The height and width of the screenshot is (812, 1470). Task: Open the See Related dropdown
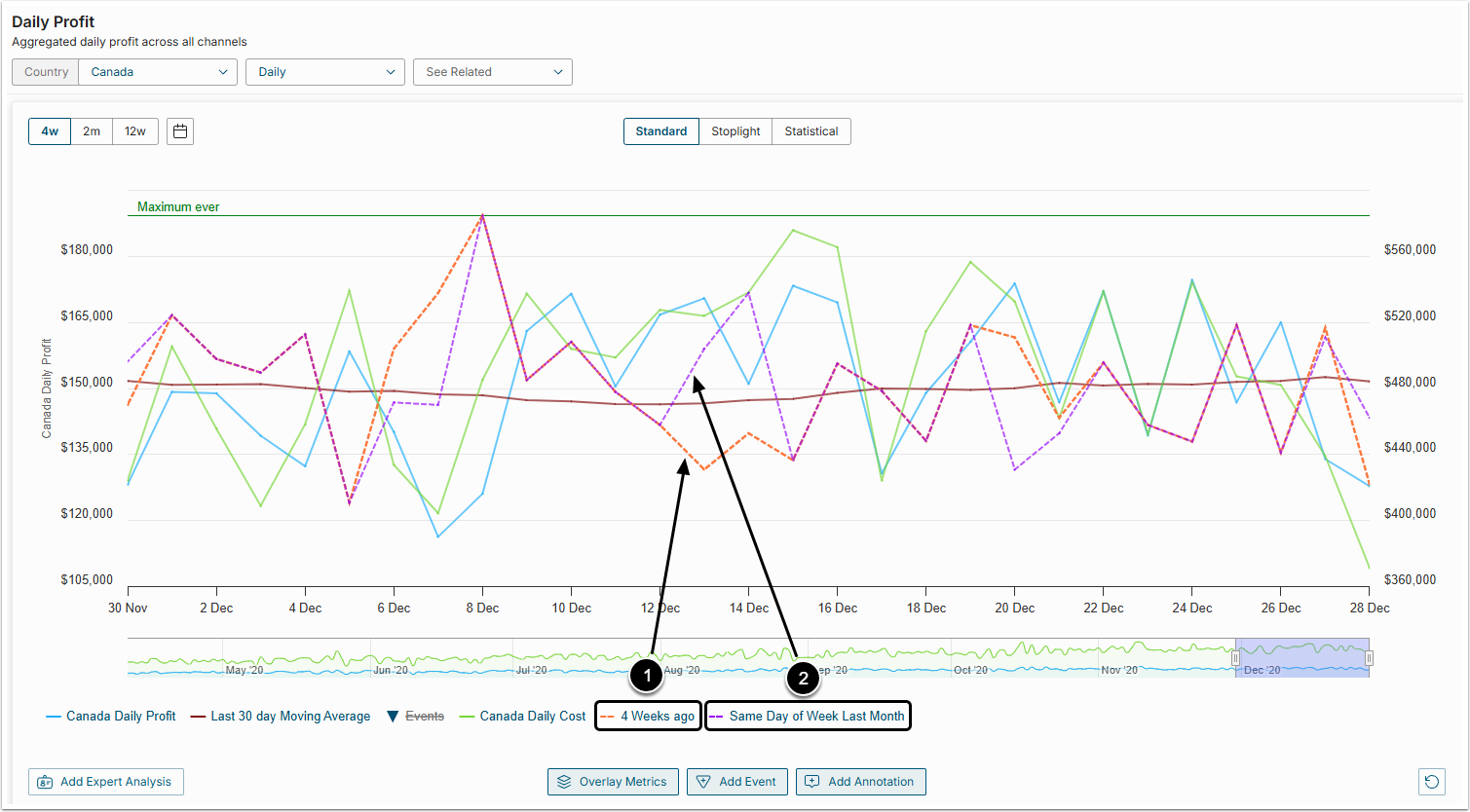[493, 72]
